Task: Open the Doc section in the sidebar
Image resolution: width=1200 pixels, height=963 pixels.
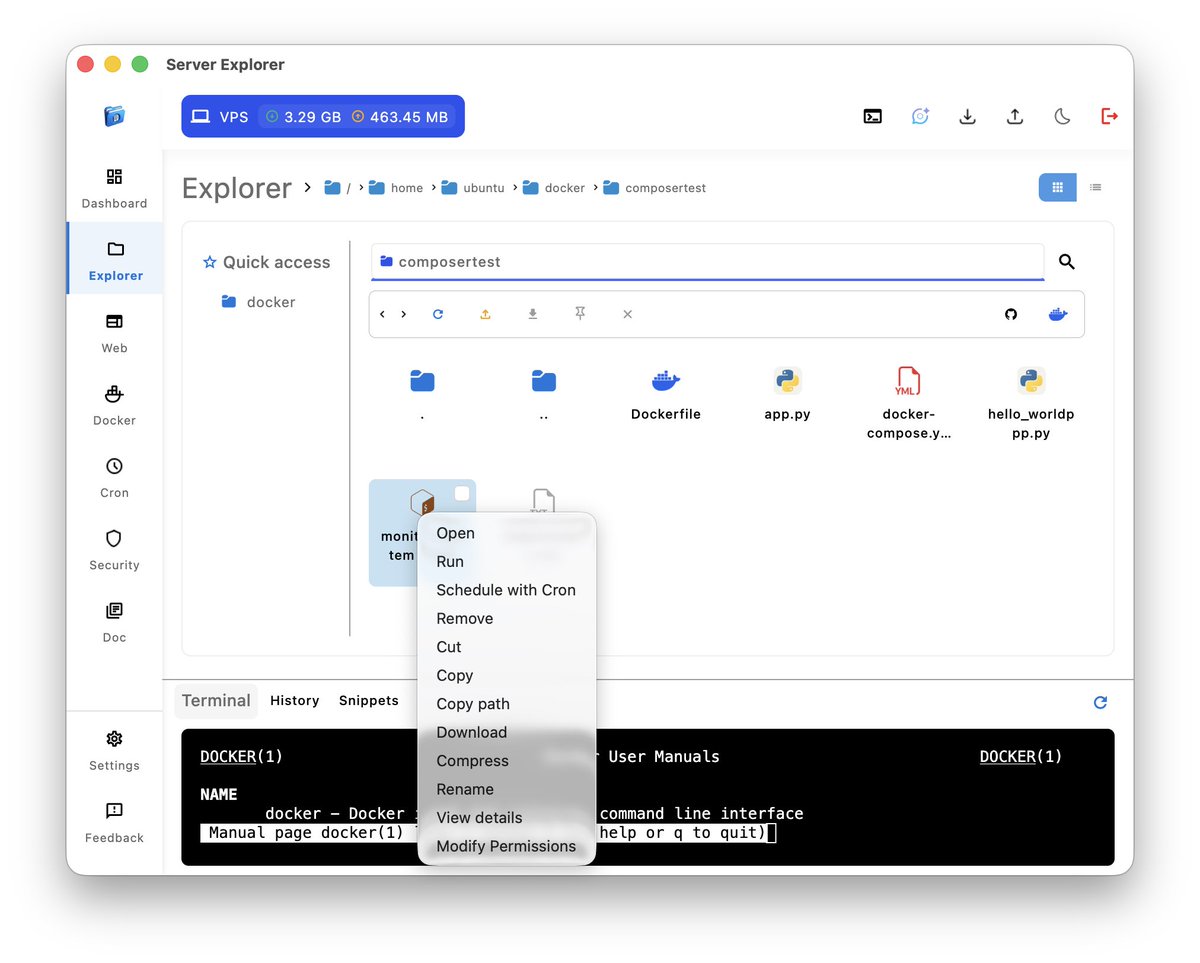Action: 114,622
